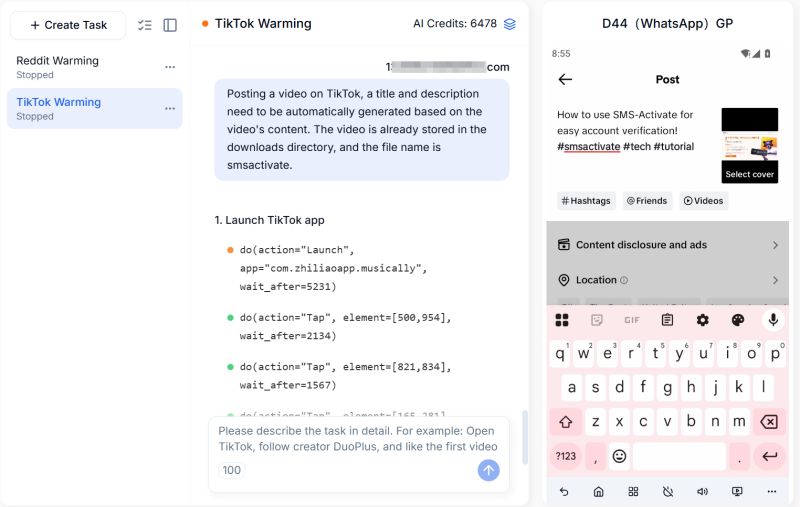Image resolution: width=800 pixels, height=507 pixels.
Task: Click the device home icon
Action: [x=598, y=492]
